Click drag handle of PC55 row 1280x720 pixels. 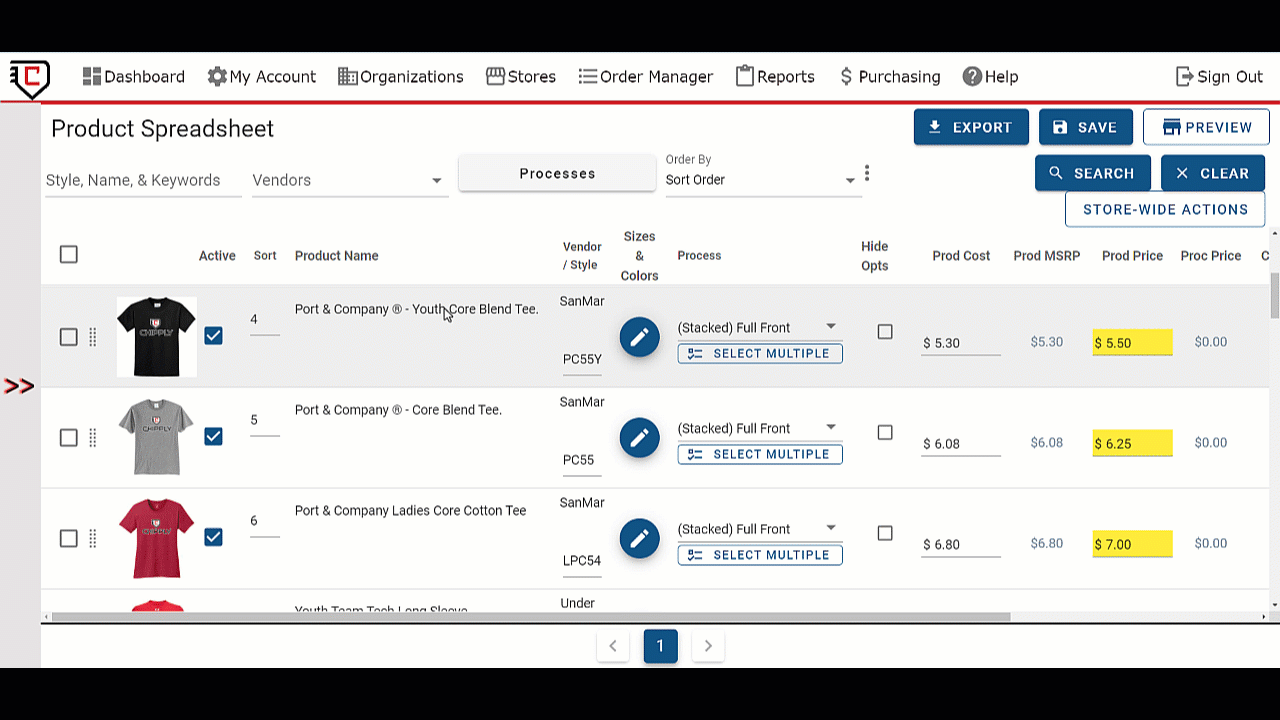coord(93,438)
